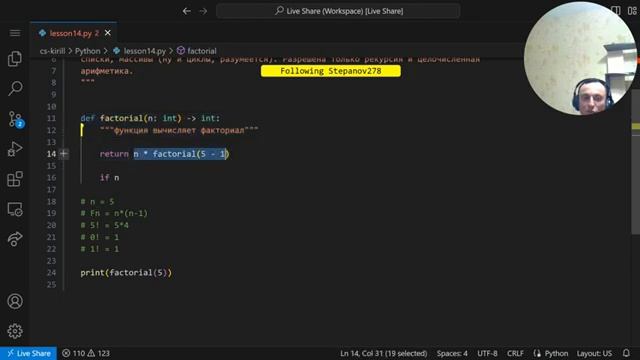
Task: Open the Extensions view
Action: coord(15,179)
